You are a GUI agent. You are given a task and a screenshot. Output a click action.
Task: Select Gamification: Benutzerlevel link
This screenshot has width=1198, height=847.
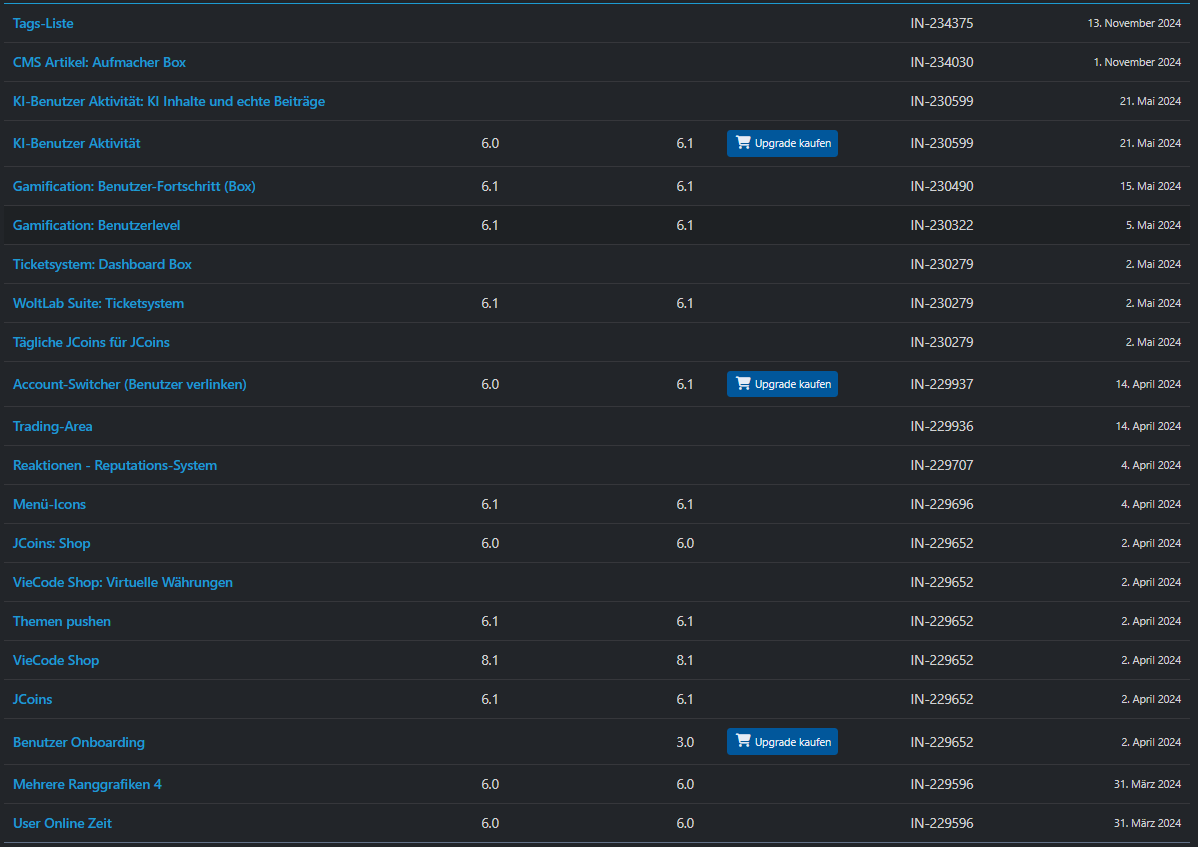[x=96, y=225]
